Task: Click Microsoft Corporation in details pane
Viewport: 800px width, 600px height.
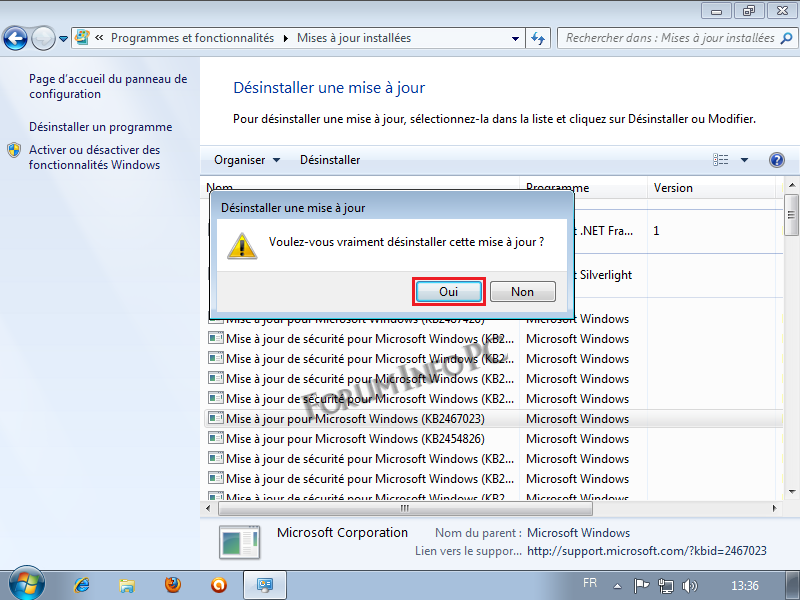Action: (342, 533)
